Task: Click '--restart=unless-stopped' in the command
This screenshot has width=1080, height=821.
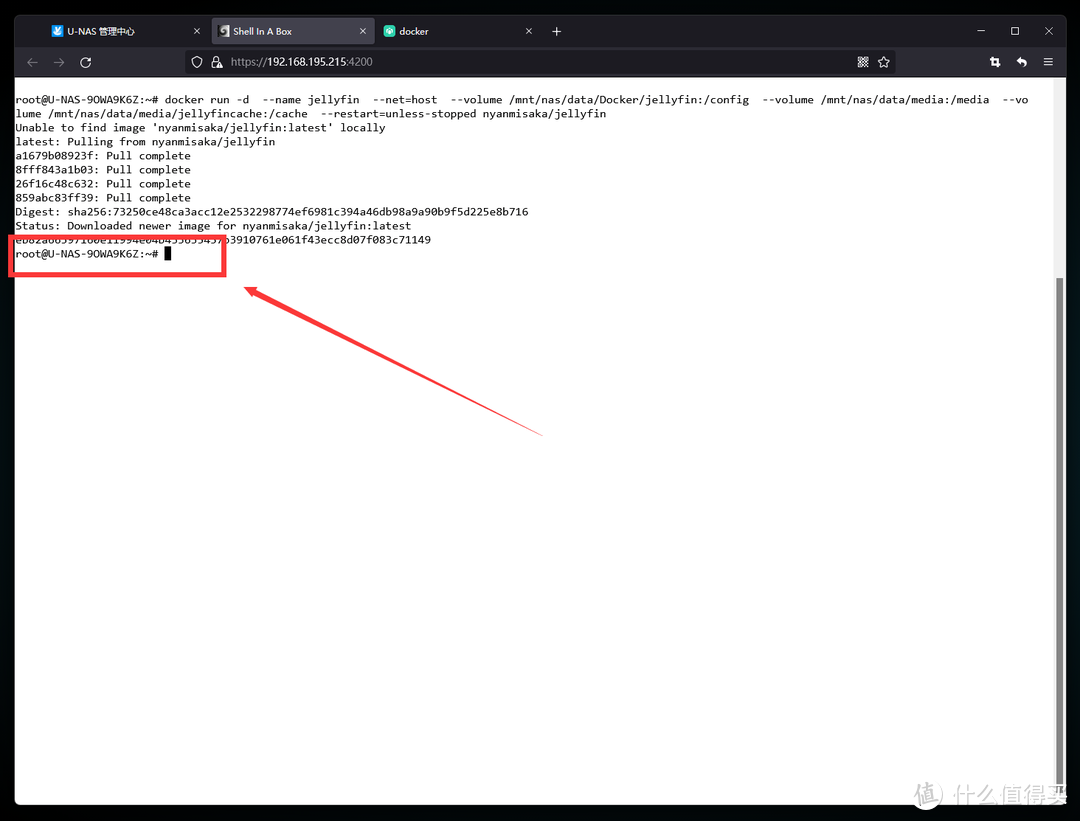Action: point(398,114)
